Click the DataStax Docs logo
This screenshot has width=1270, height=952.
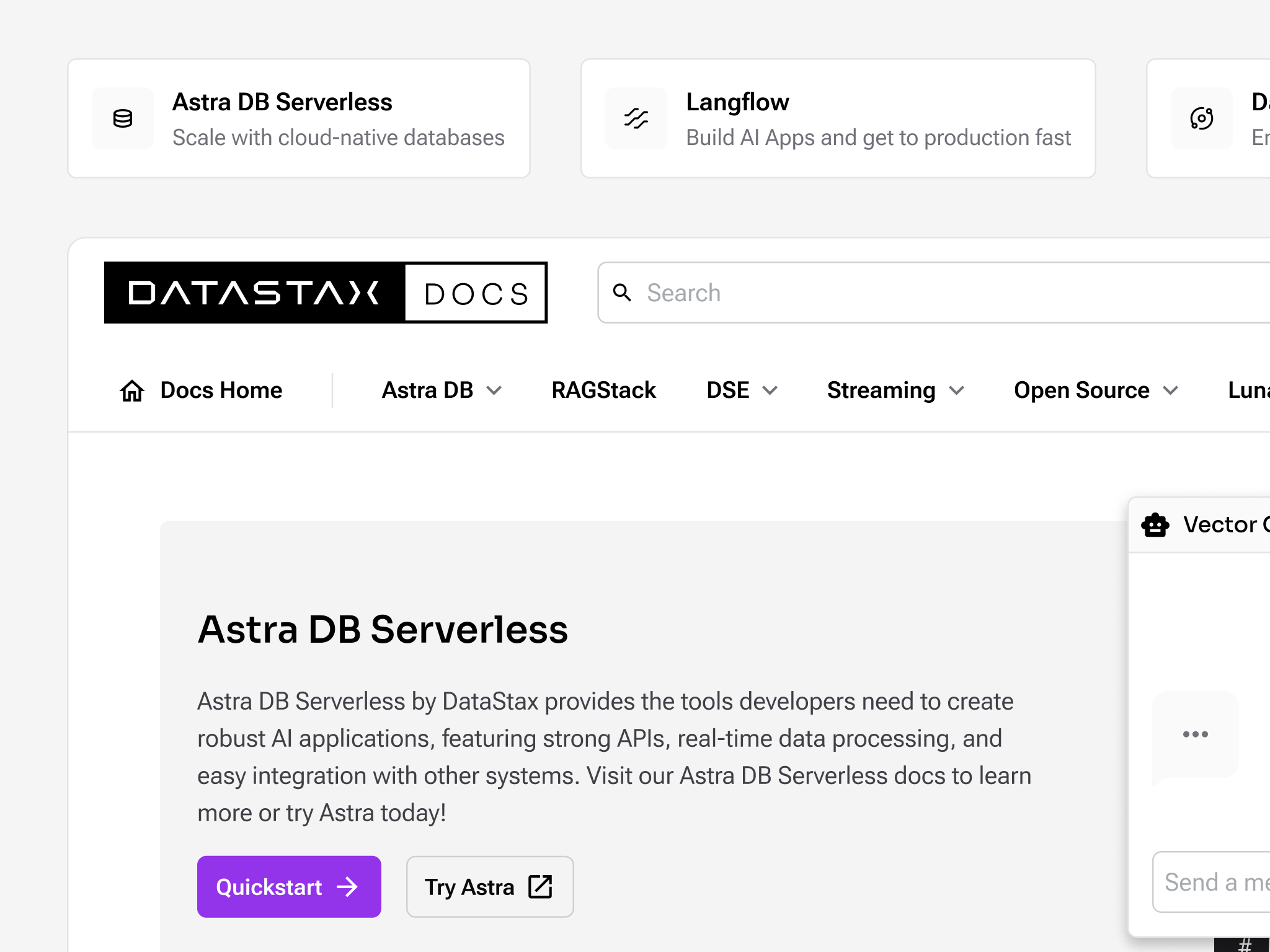326,293
